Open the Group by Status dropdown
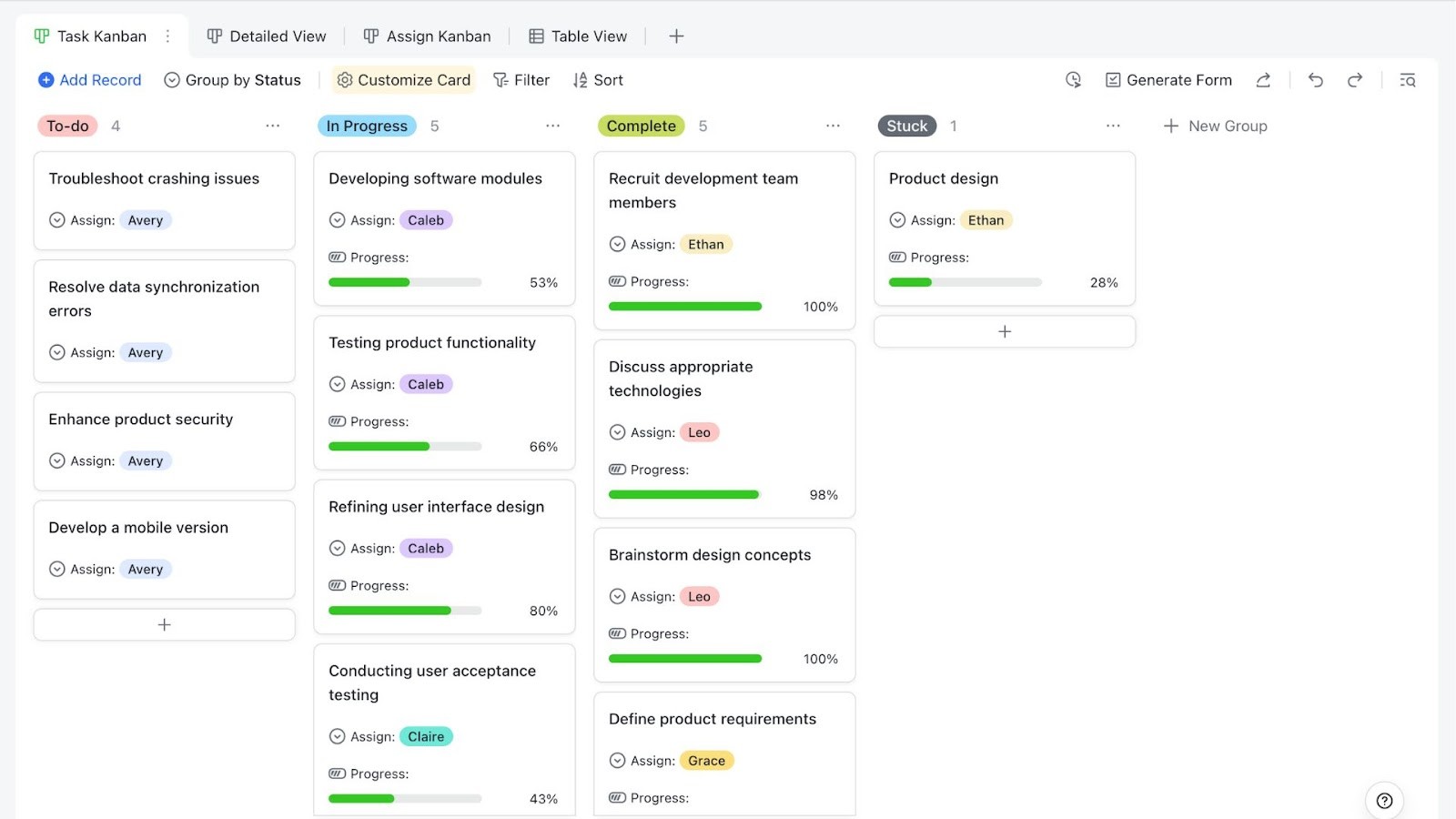The height and width of the screenshot is (819, 1456). pos(232,80)
